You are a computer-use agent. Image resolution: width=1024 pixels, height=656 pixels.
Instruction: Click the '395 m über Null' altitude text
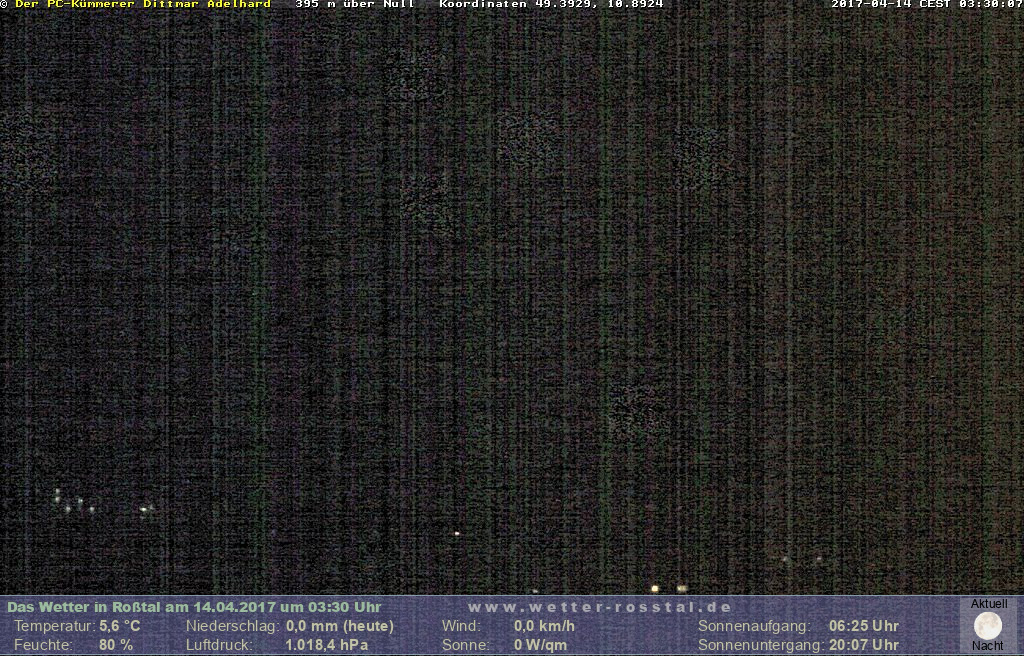pyautogui.click(x=354, y=4)
